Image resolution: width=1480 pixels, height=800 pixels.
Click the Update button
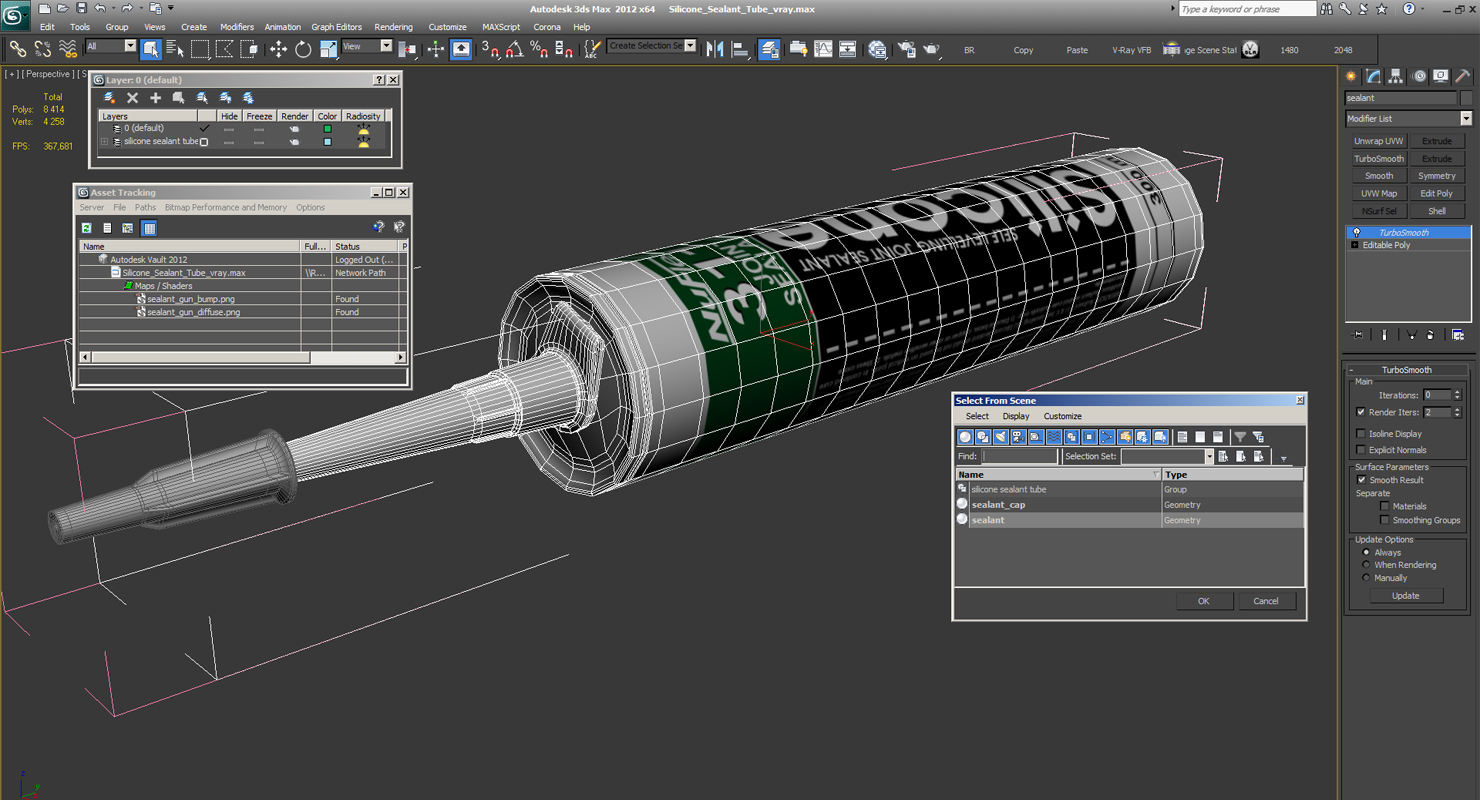click(1405, 596)
